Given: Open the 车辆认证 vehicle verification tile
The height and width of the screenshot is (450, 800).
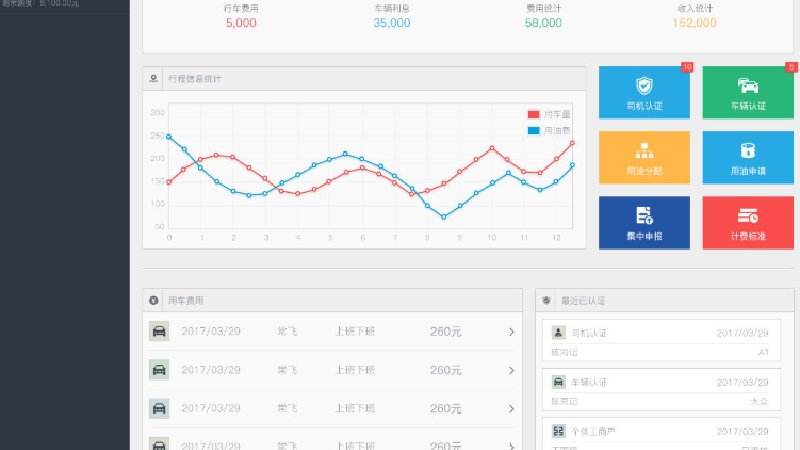Looking at the screenshot, I should pos(748,92).
